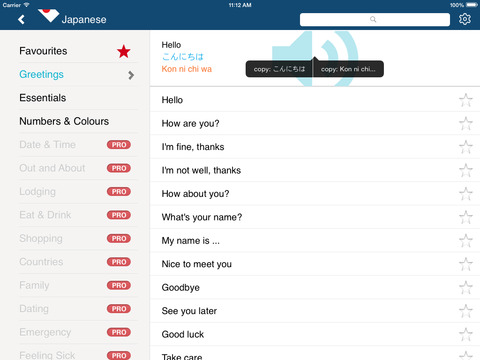
Task: Open the Essentials category
Action: 43,98
